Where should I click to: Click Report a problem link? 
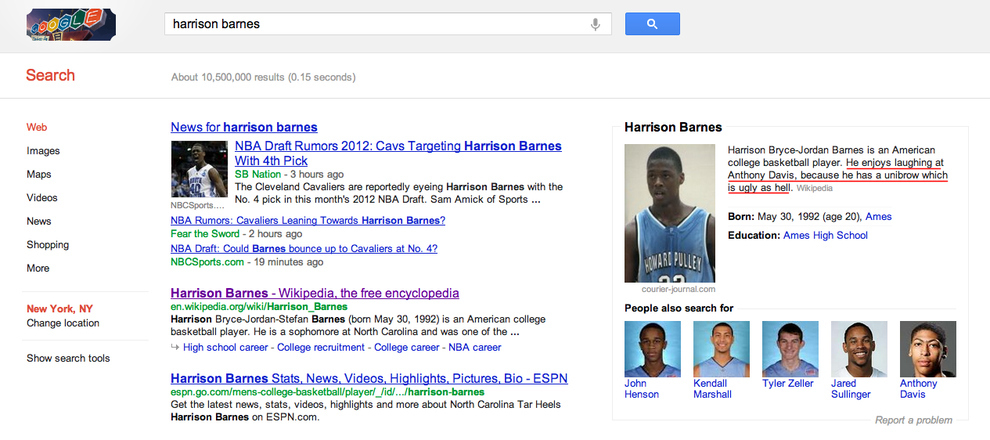pyautogui.click(x=913, y=420)
